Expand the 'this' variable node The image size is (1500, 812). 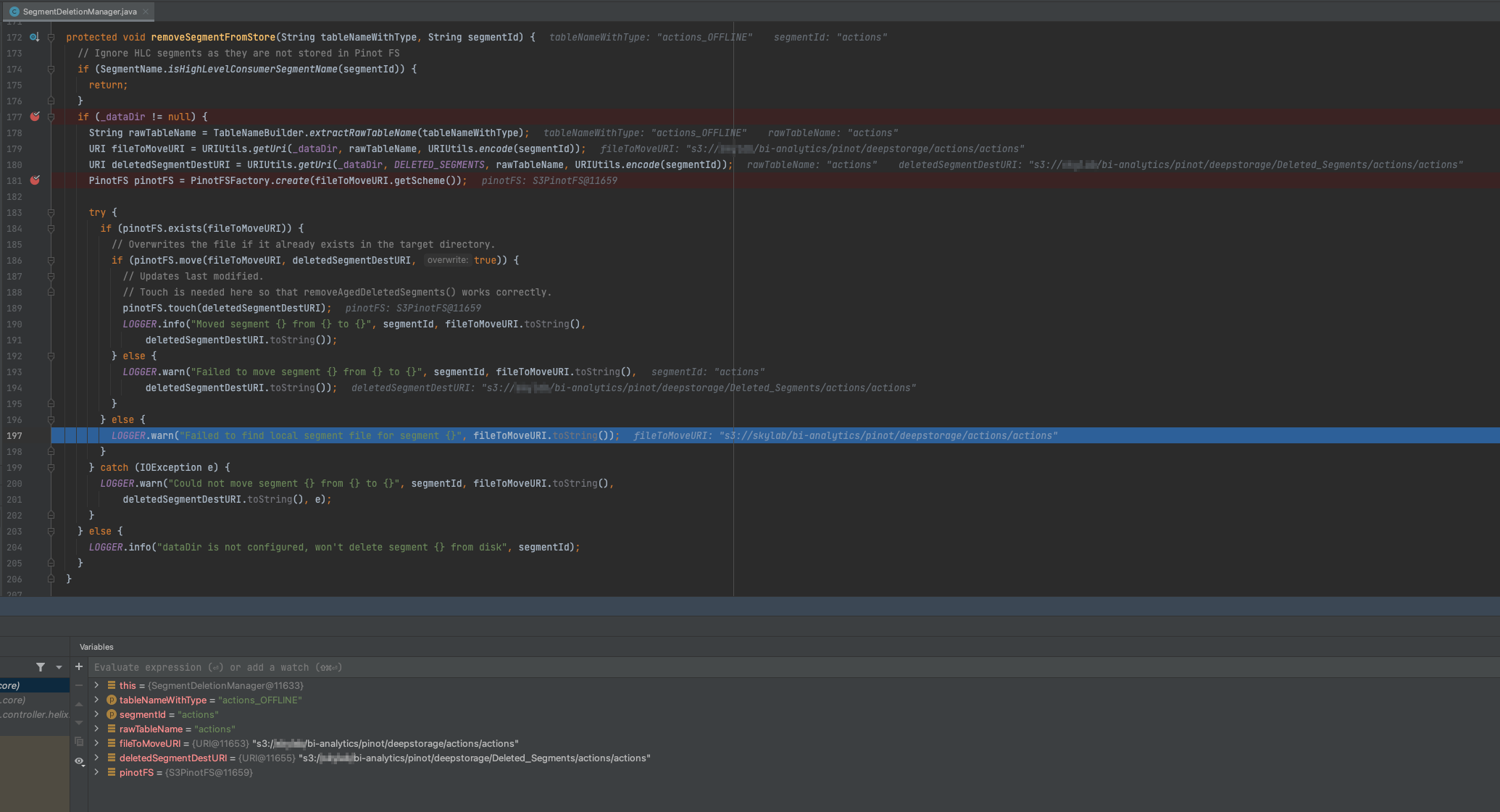[x=96, y=685]
